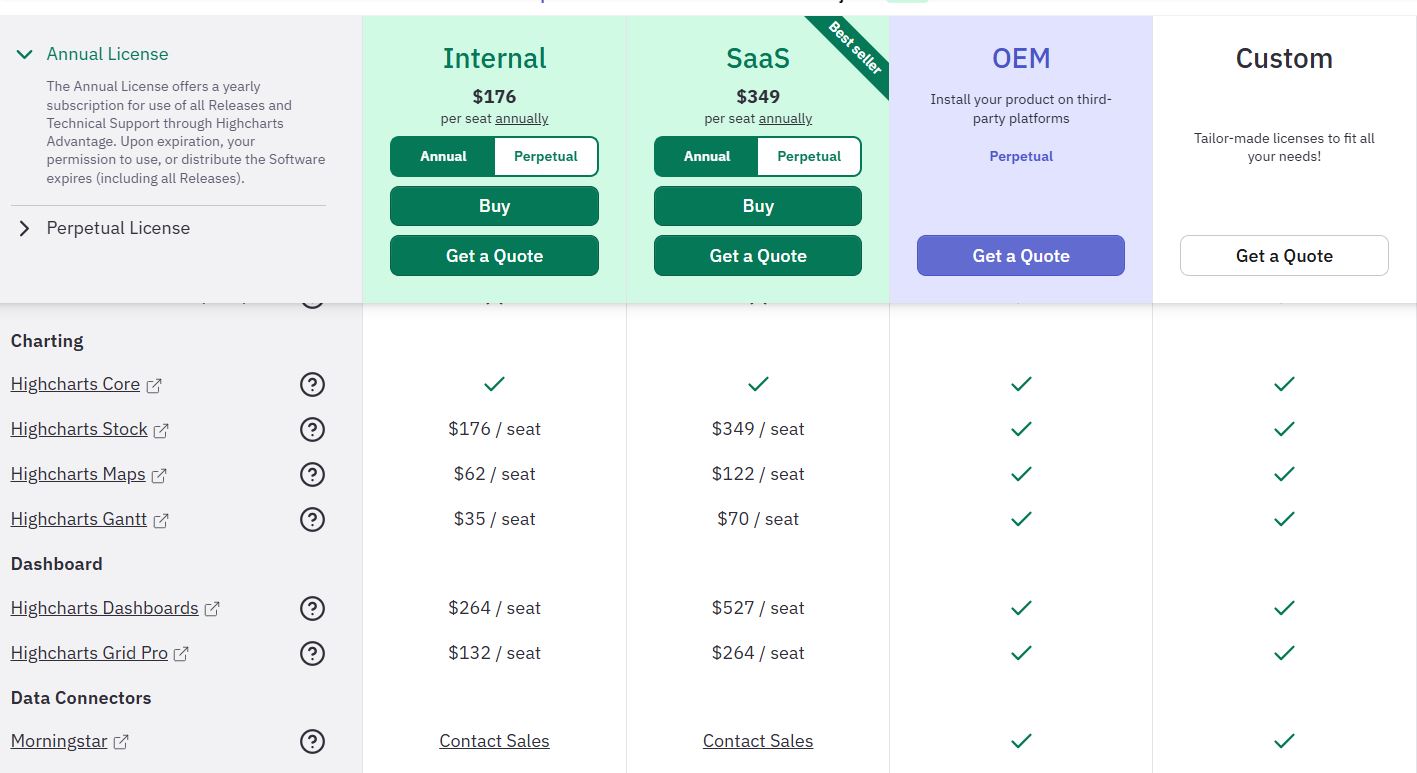The image size is (1417, 773).
Task: Click the external link icon next to Morningstar
Action: coord(123,741)
